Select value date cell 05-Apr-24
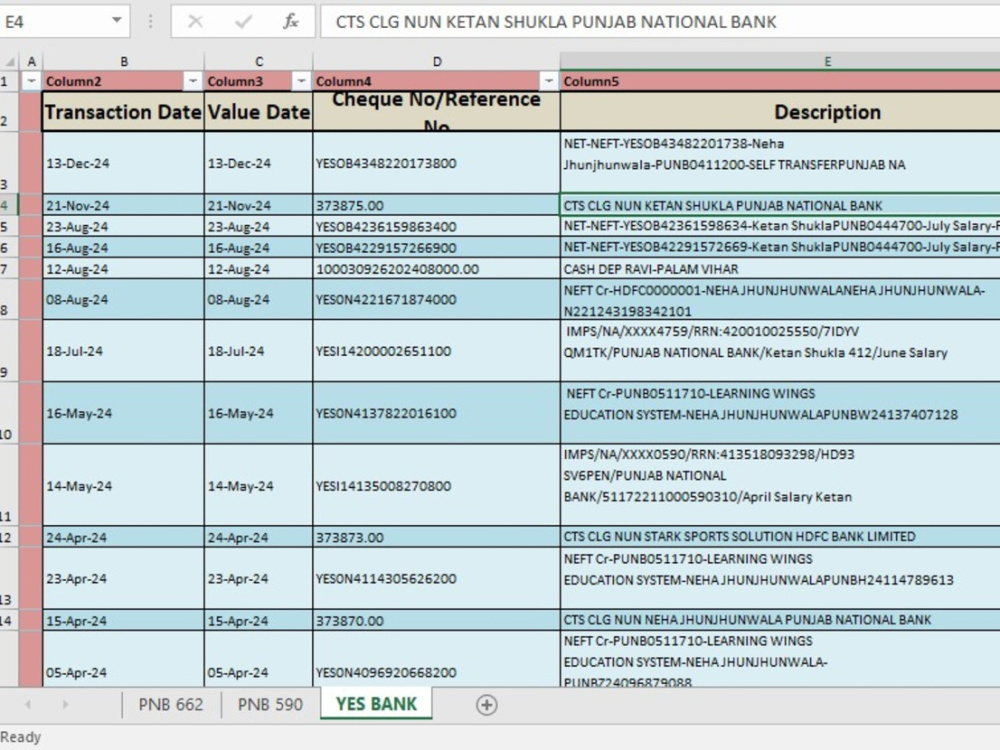The width and height of the screenshot is (1000, 750). (259, 659)
